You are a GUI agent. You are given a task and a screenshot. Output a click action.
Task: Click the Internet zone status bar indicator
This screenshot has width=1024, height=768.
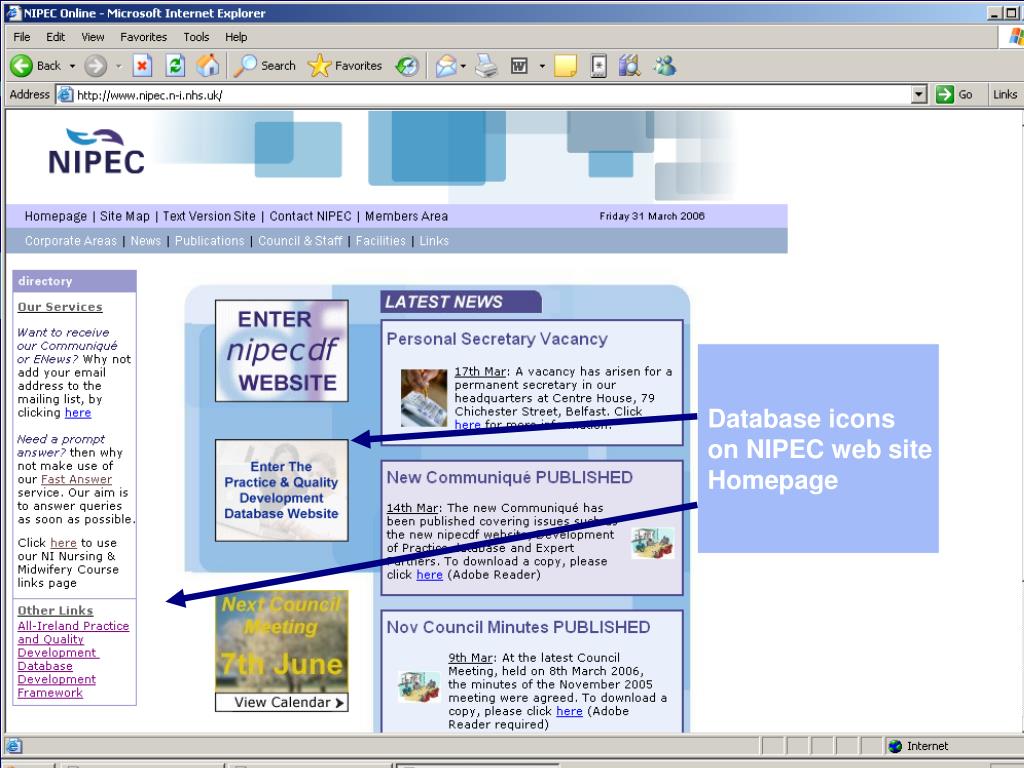(x=918, y=746)
